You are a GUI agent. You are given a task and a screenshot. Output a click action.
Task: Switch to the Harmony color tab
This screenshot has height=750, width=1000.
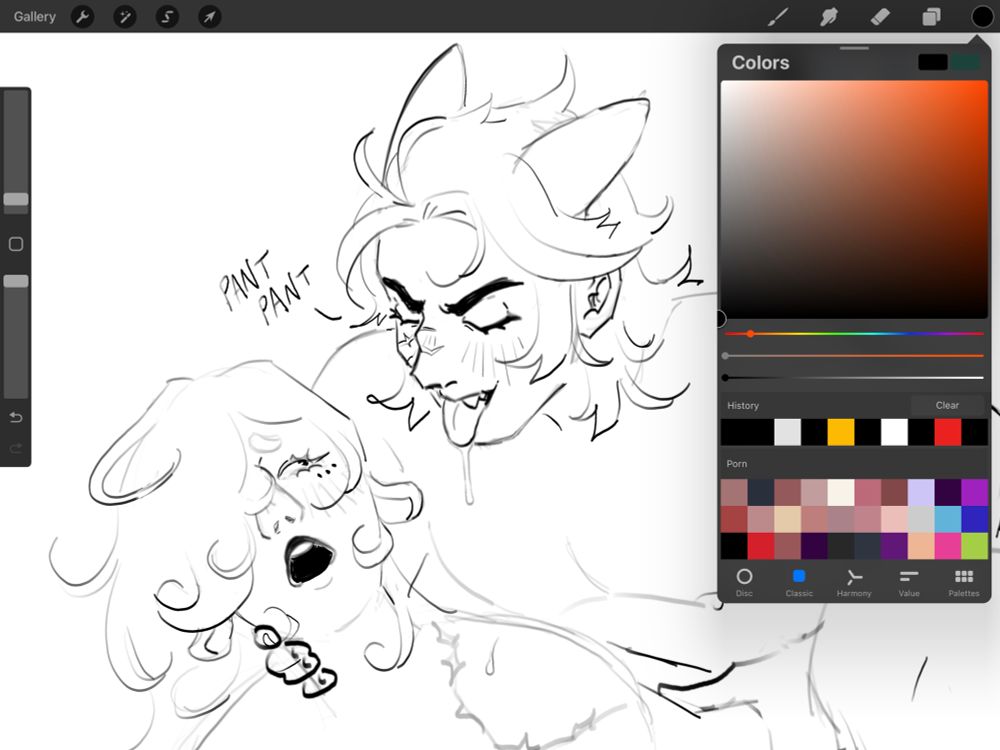(x=854, y=582)
